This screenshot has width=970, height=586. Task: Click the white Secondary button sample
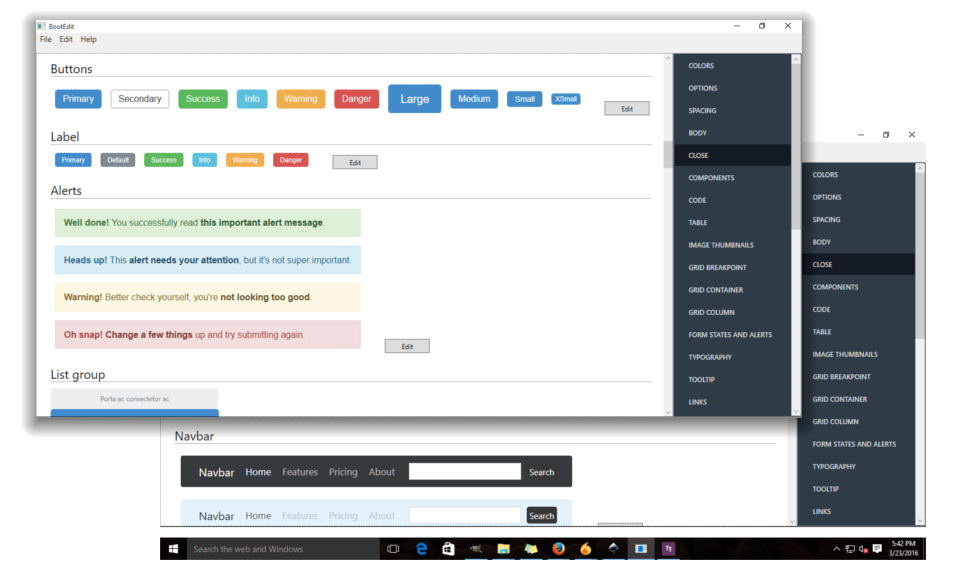[140, 99]
